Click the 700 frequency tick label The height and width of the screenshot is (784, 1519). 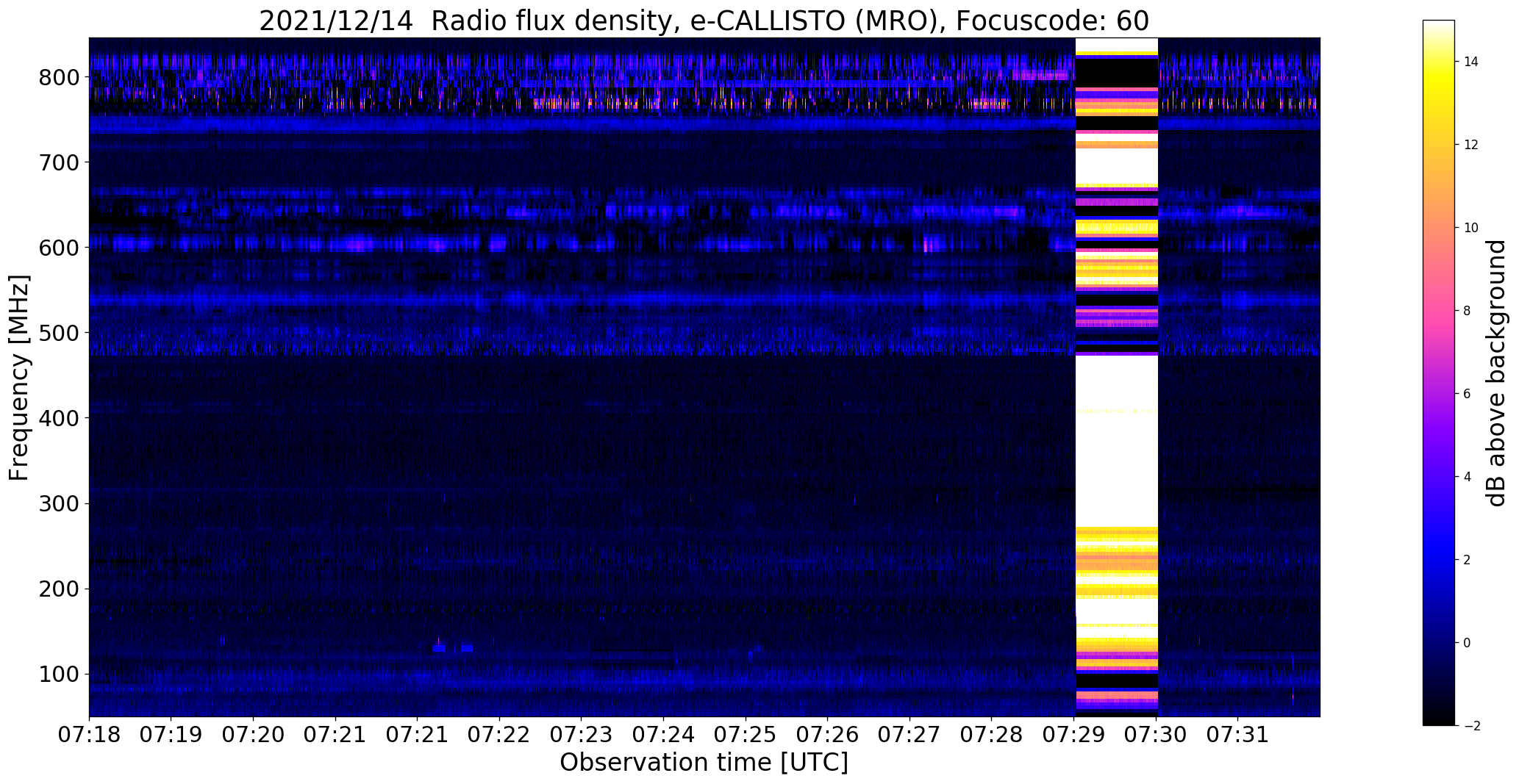59,162
